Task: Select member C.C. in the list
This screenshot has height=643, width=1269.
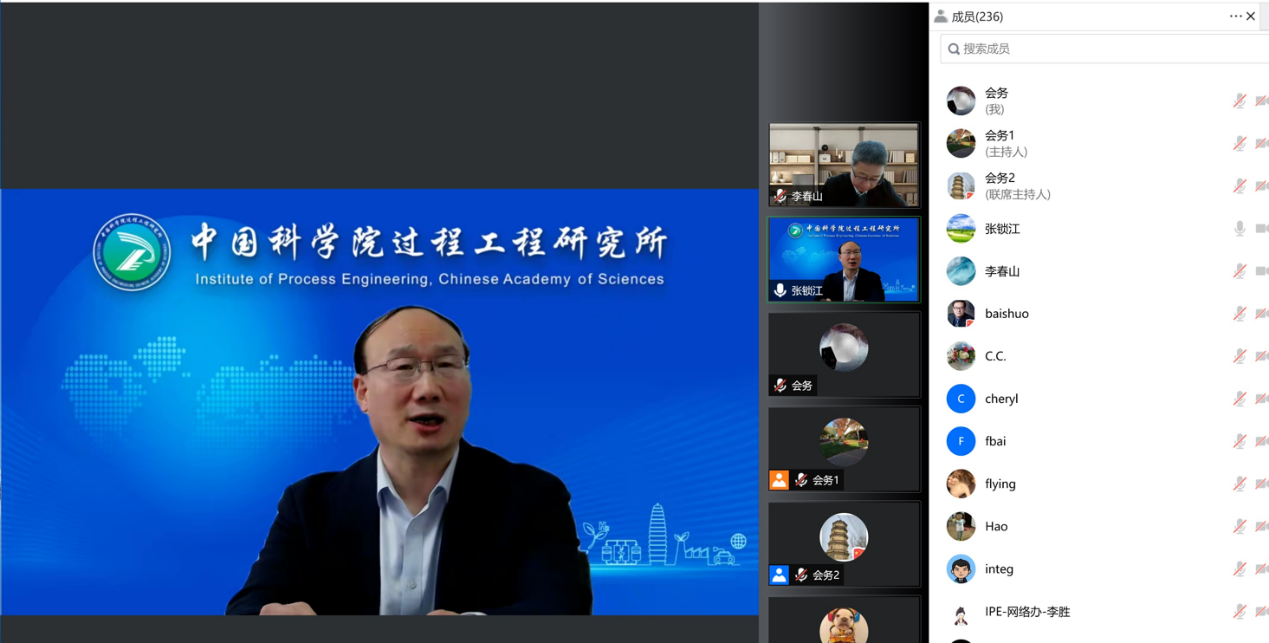Action: pos(995,356)
